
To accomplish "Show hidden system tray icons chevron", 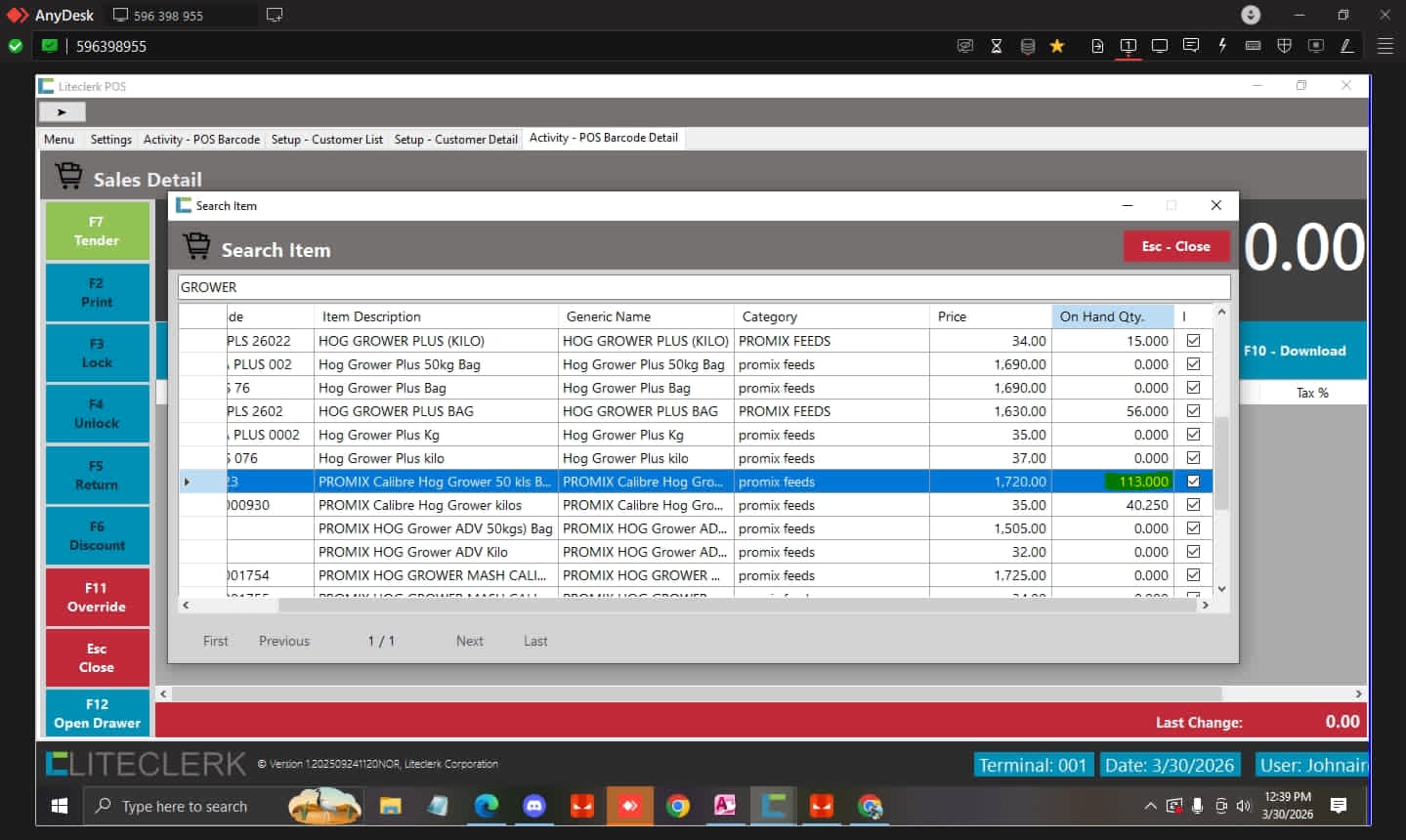I will point(1150,806).
